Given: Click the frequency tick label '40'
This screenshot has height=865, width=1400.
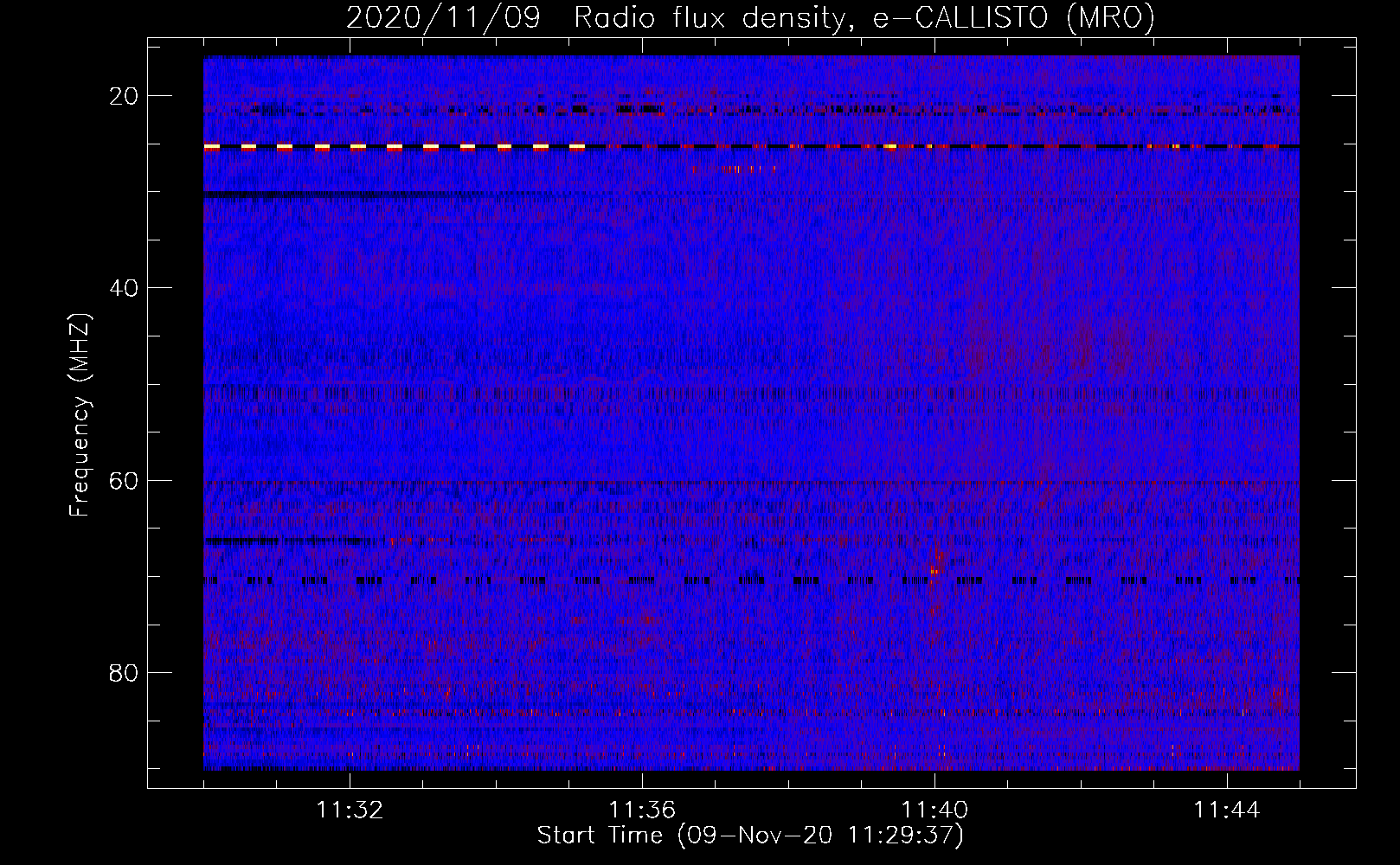Looking at the screenshot, I should (125, 288).
